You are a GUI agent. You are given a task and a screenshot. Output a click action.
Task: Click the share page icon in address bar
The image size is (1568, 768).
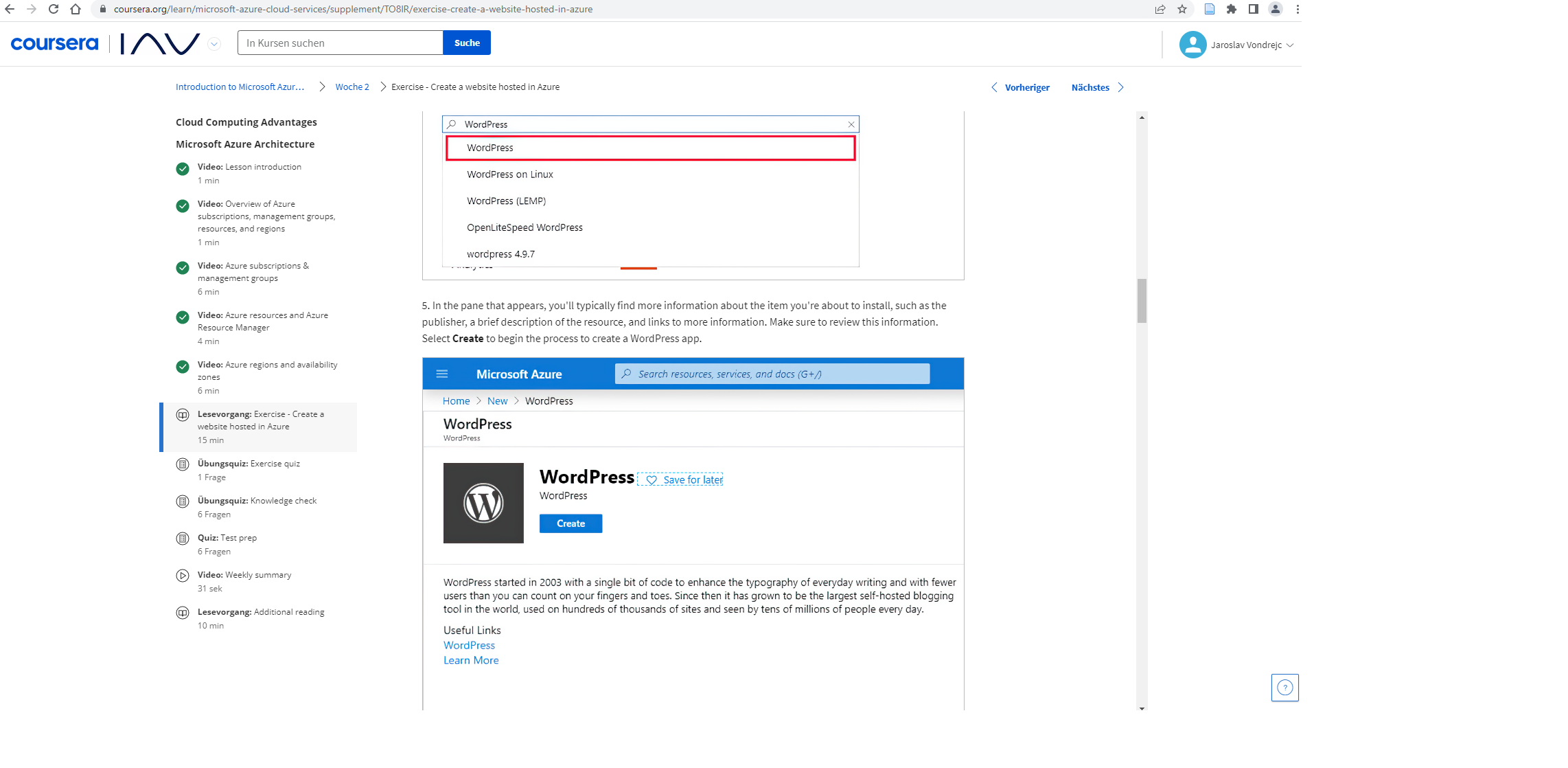pos(1160,9)
